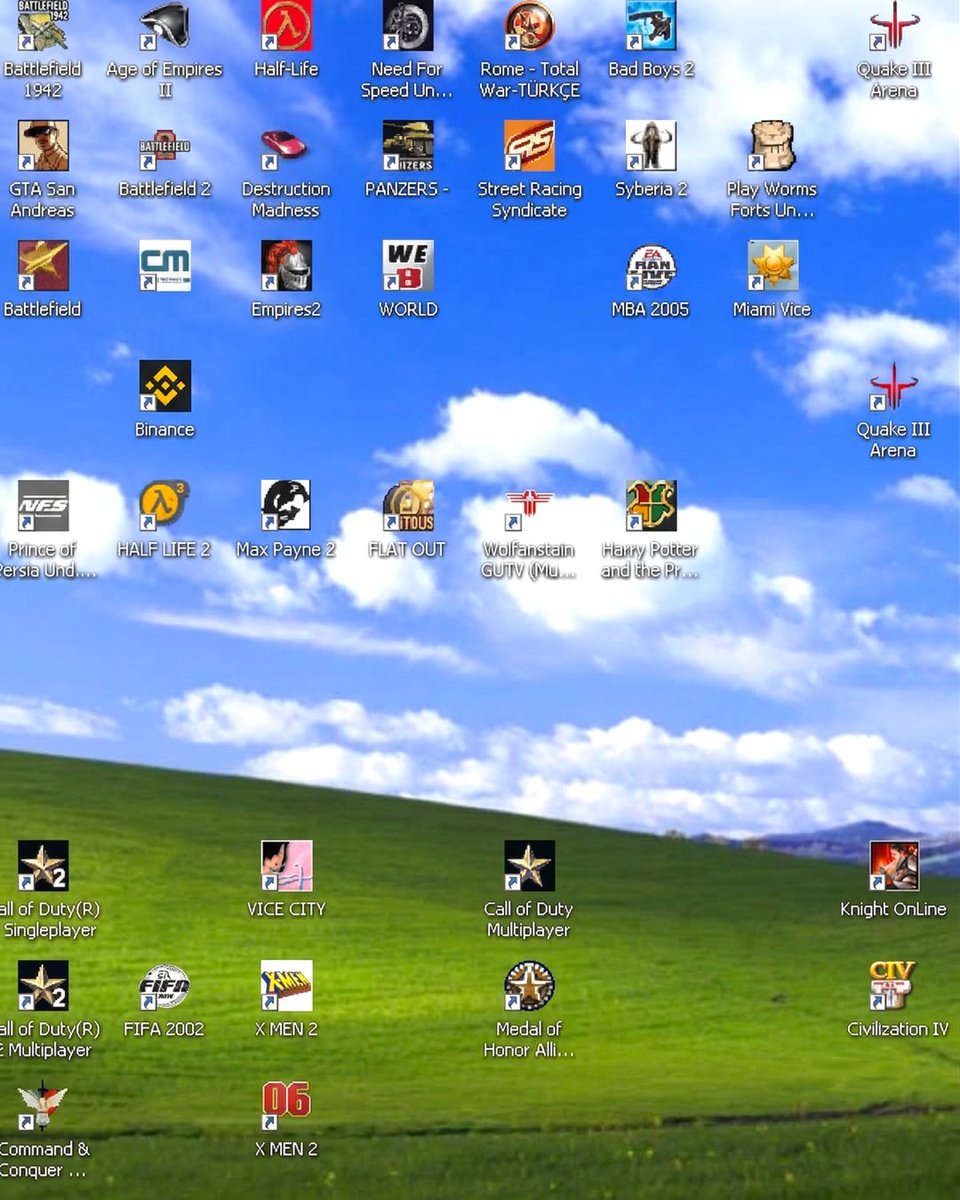Select the MBA 2005 icon

tap(651, 266)
